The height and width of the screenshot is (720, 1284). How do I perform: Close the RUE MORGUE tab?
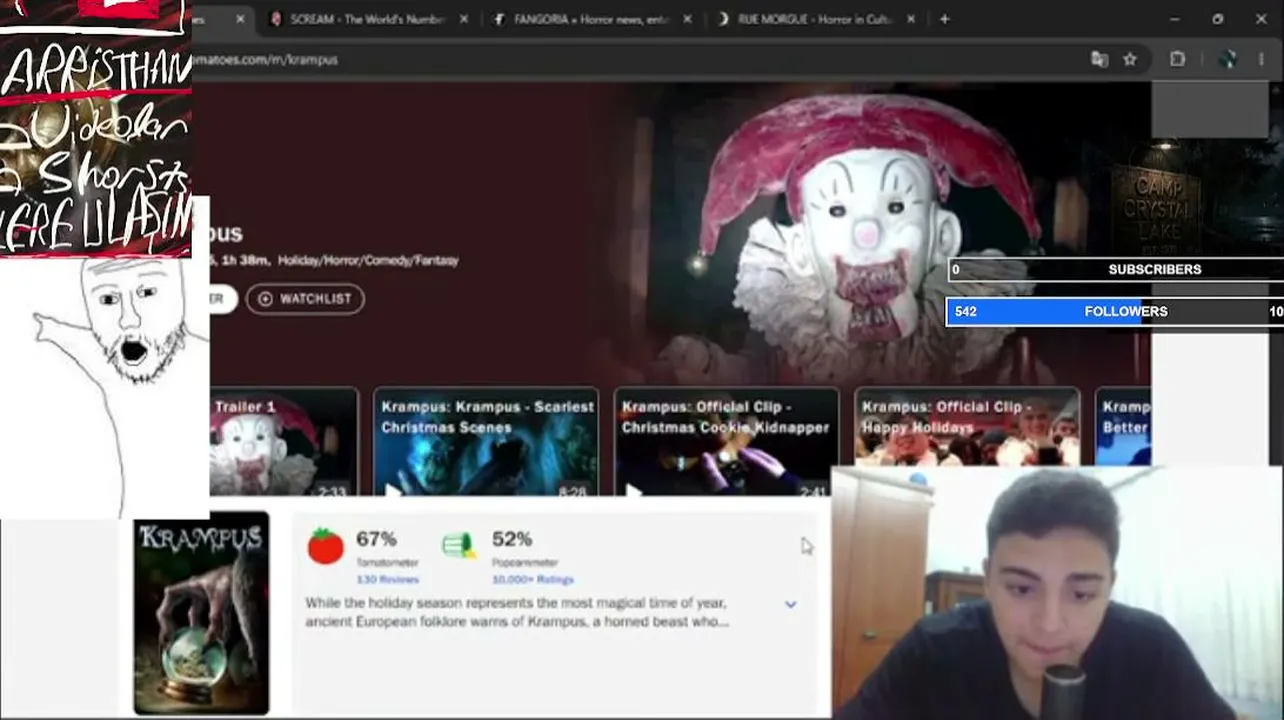(x=910, y=19)
